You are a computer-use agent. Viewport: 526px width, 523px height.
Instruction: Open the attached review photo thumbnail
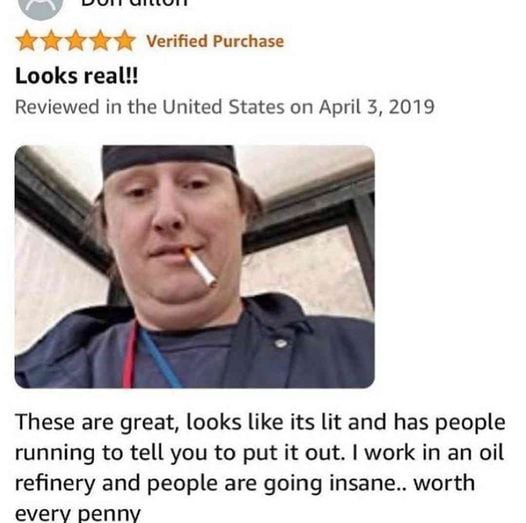click(x=195, y=267)
